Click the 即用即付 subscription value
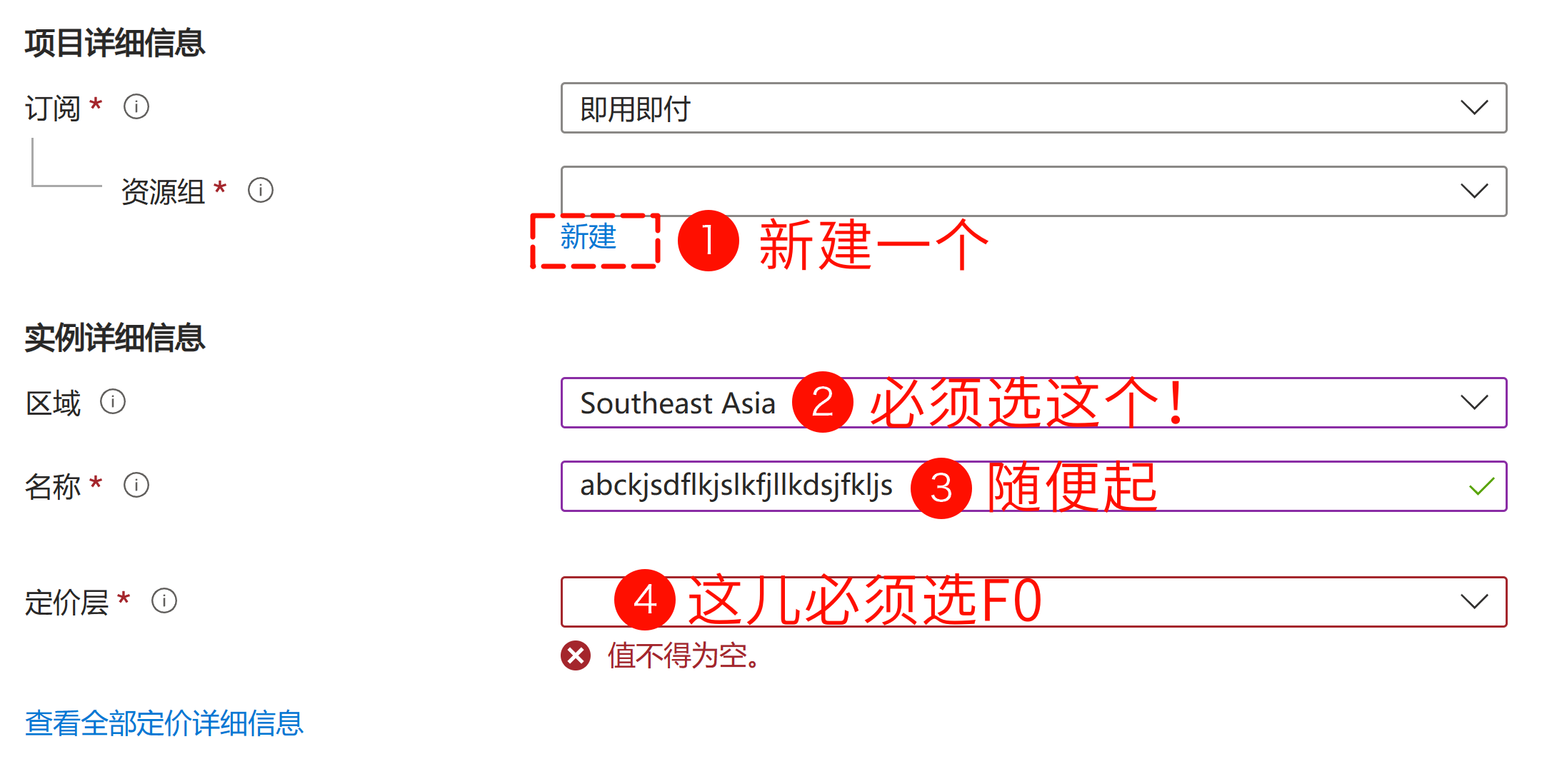This screenshot has height=784, width=1567. pos(635,109)
